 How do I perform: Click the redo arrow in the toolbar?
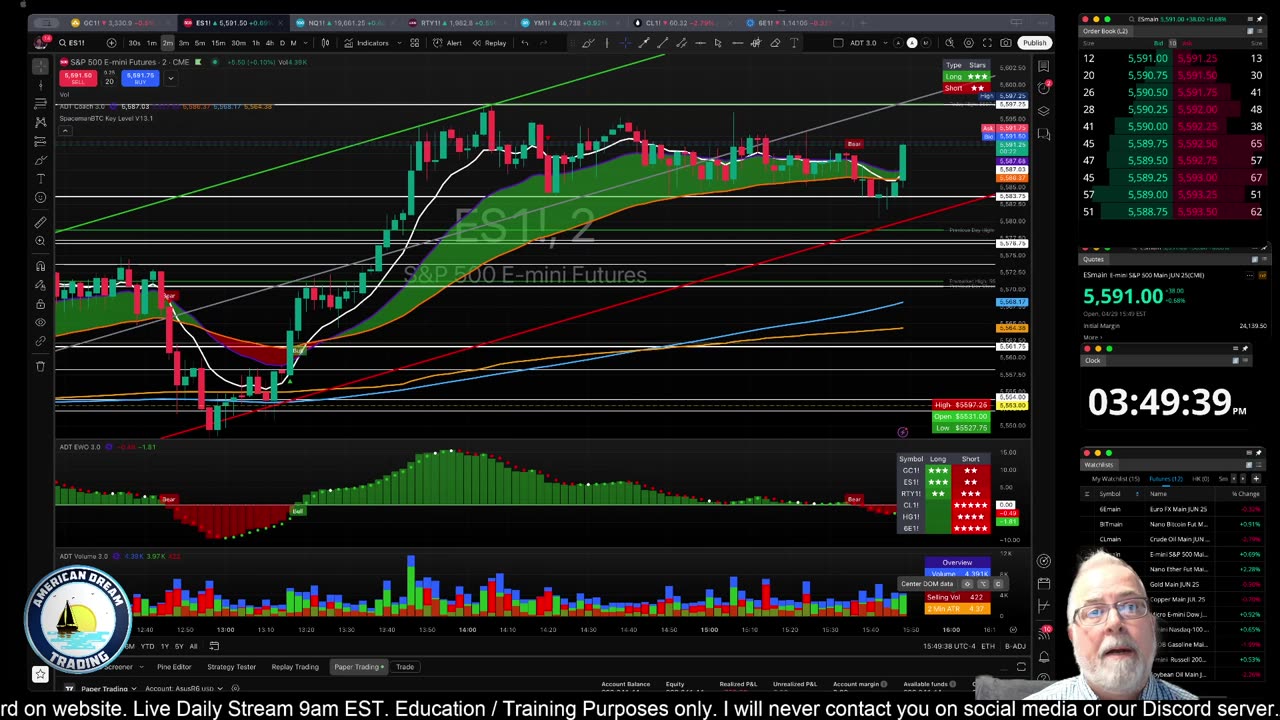(543, 43)
